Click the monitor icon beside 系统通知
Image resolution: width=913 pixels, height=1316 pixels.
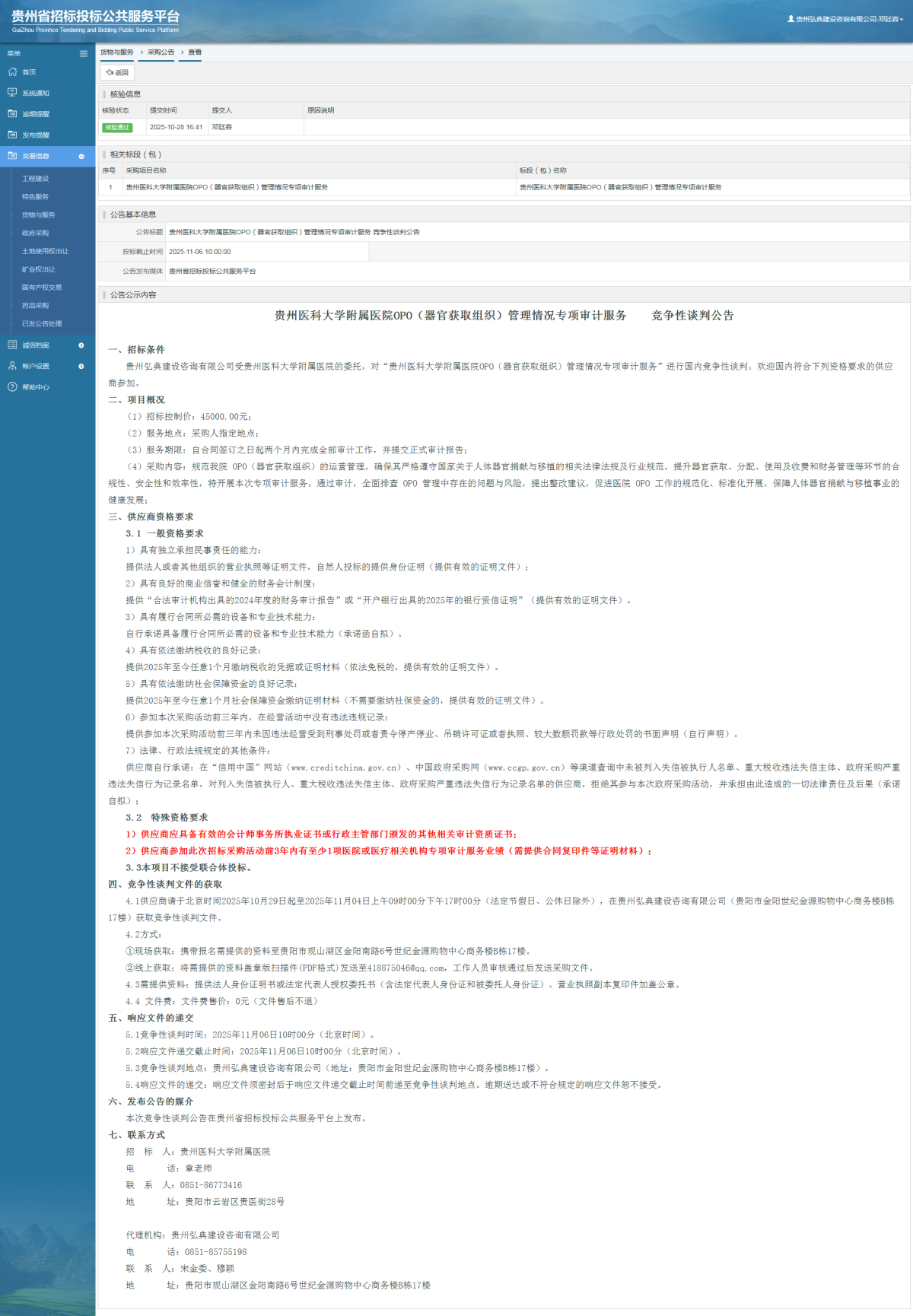12,93
